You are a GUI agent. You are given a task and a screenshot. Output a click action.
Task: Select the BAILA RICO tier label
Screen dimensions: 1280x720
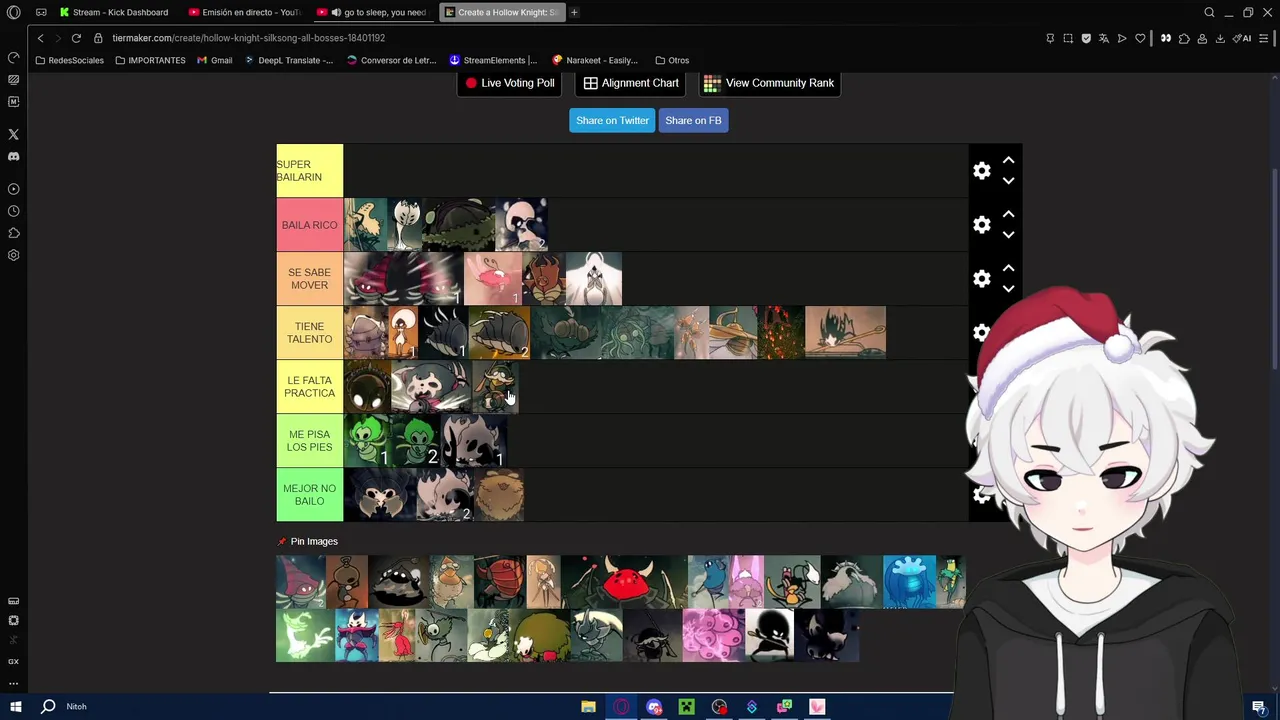[310, 225]
